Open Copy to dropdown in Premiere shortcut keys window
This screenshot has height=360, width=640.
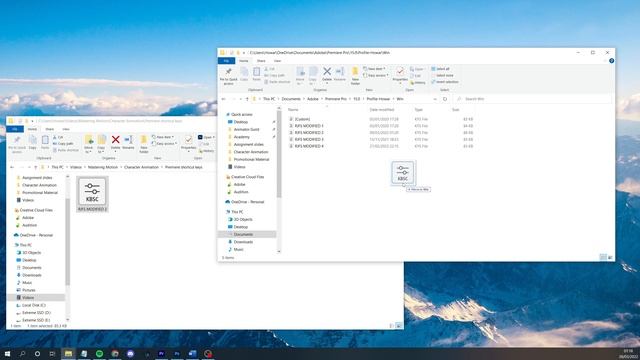(x=102, y=144)
